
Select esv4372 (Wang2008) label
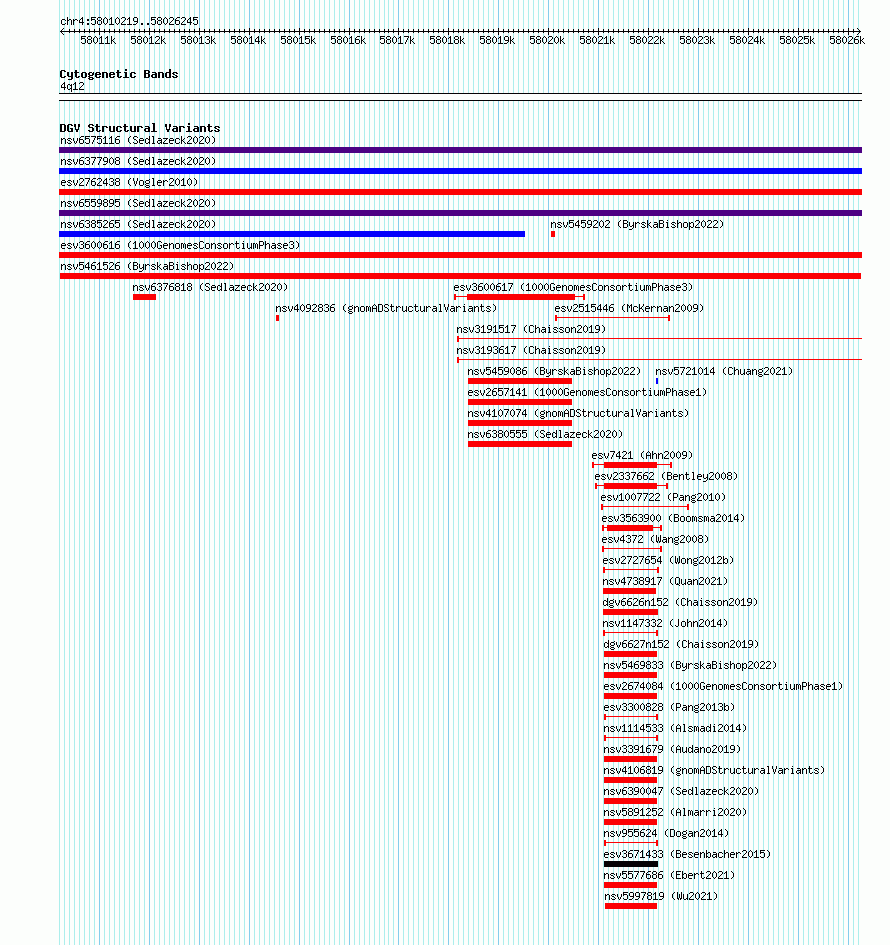pos(656,539)
